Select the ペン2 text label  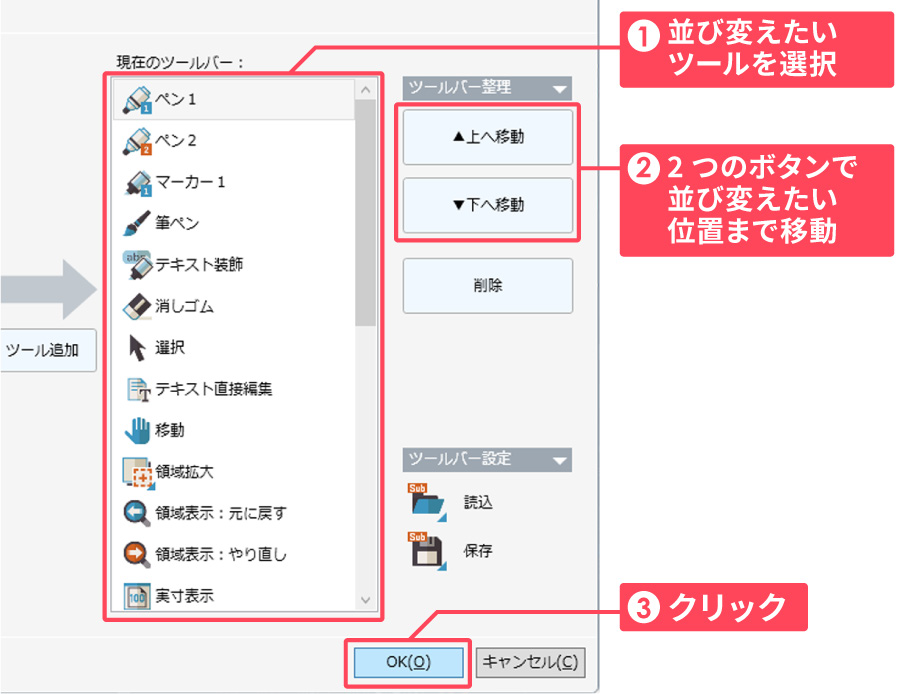(175, 141)
